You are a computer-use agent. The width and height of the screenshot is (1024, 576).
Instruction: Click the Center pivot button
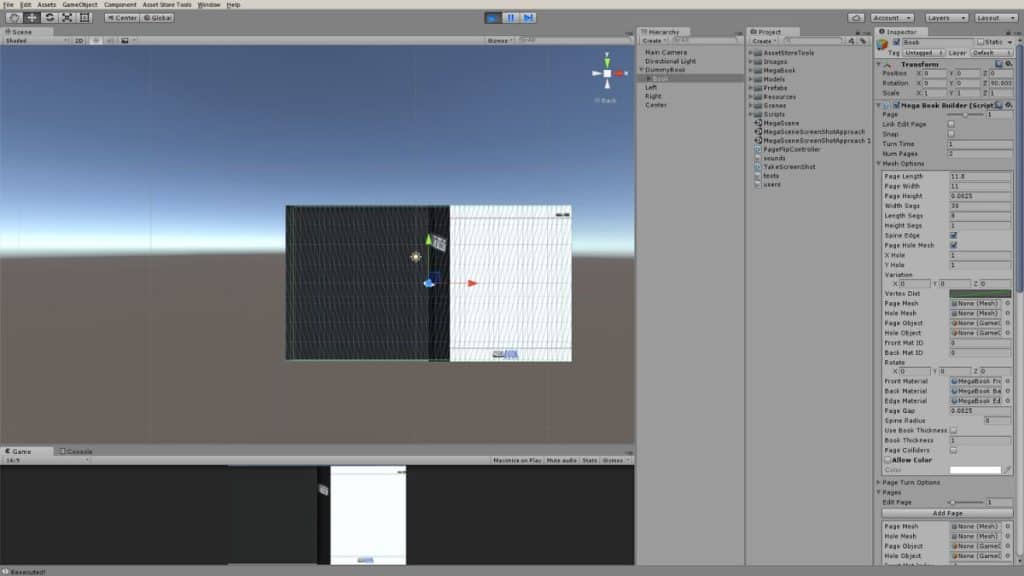point(121,18)
